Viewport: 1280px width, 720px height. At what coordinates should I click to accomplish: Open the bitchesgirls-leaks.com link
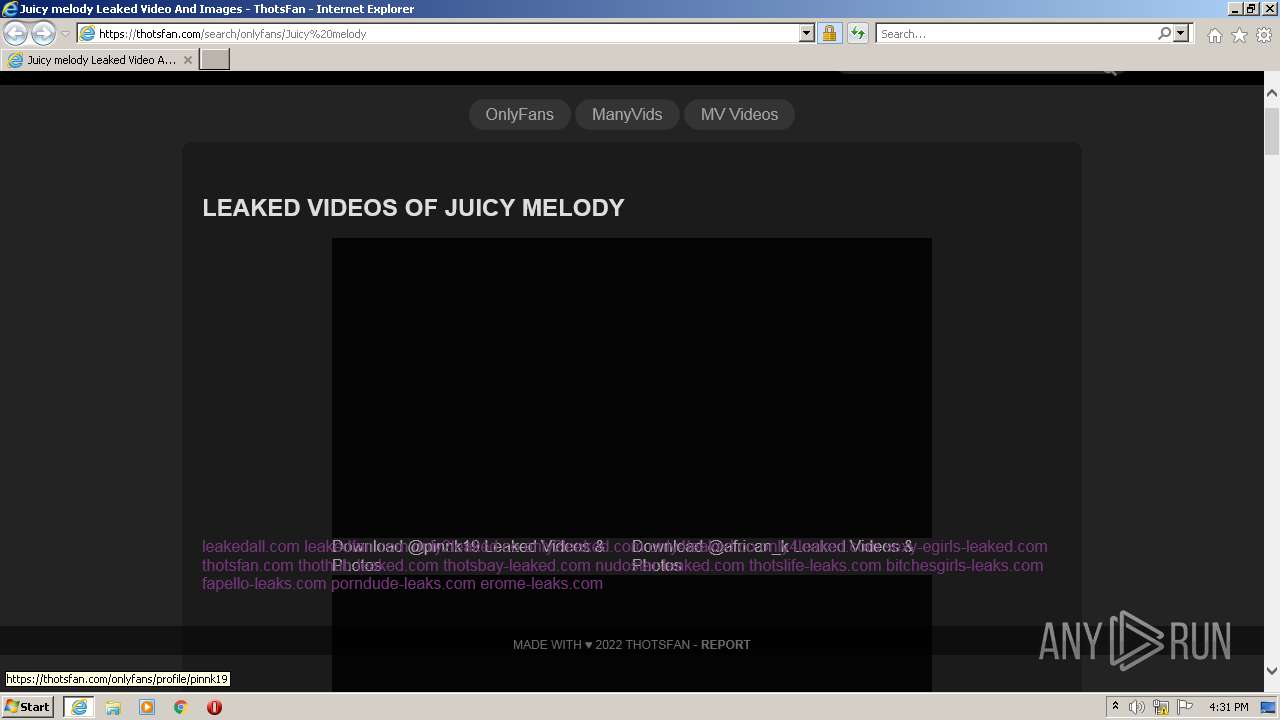pos(964,565)
